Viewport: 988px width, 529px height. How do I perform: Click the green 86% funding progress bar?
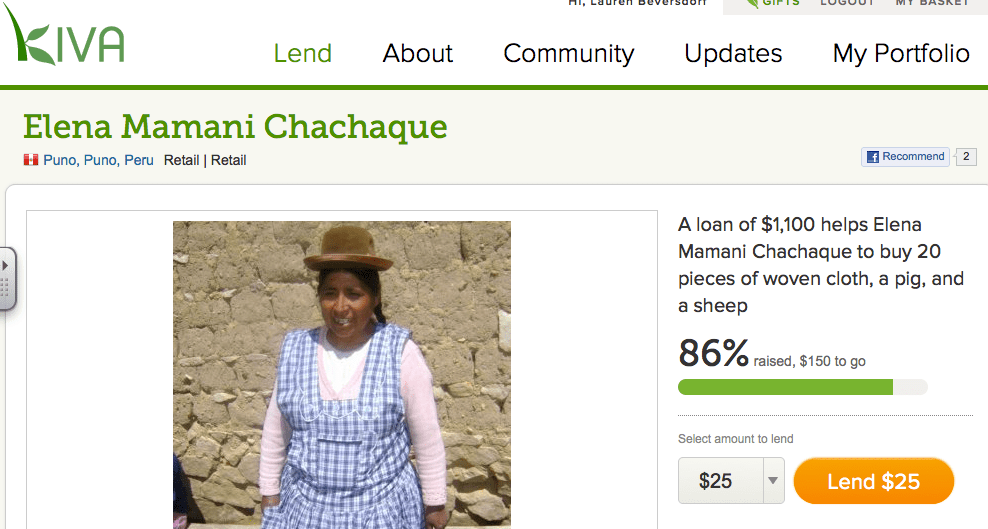(x=785, y=387)
